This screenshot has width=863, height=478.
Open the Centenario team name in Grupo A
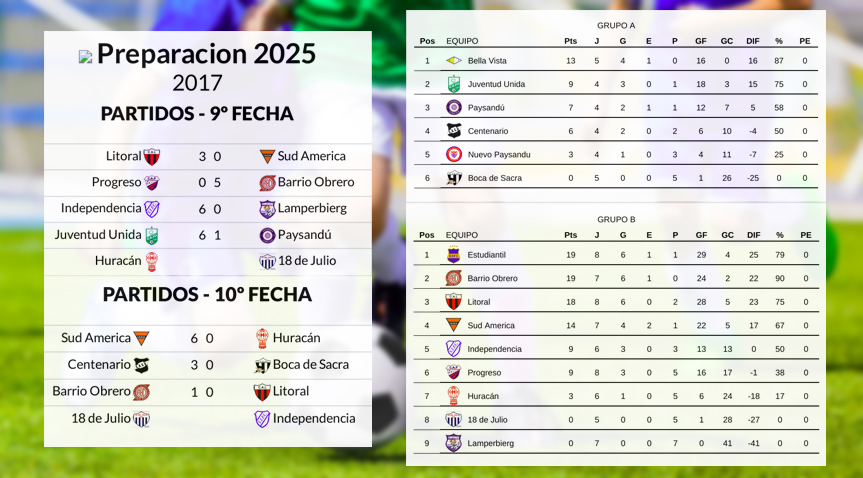[488, 131]
